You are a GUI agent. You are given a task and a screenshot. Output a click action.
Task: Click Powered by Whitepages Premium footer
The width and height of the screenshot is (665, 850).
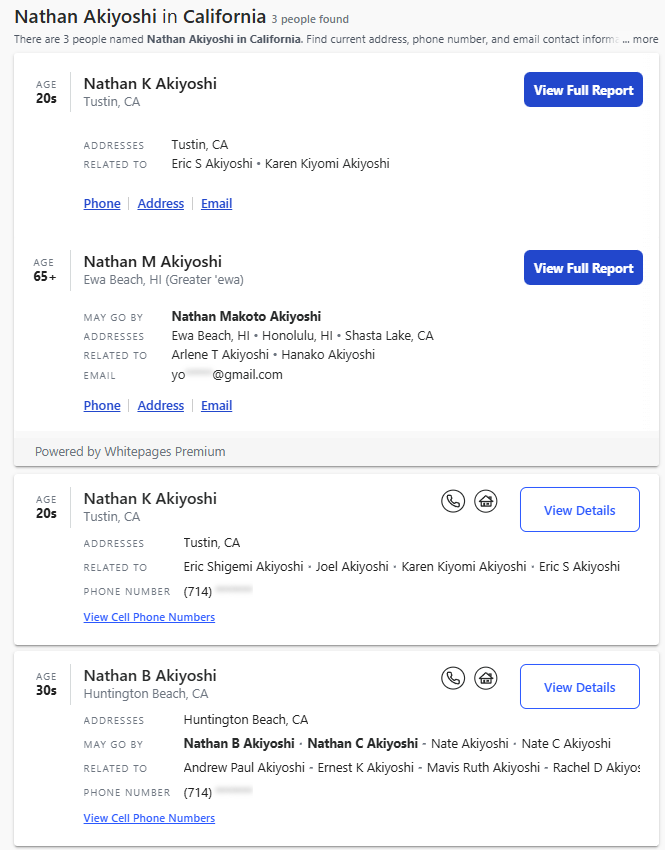tap(130, 451)
